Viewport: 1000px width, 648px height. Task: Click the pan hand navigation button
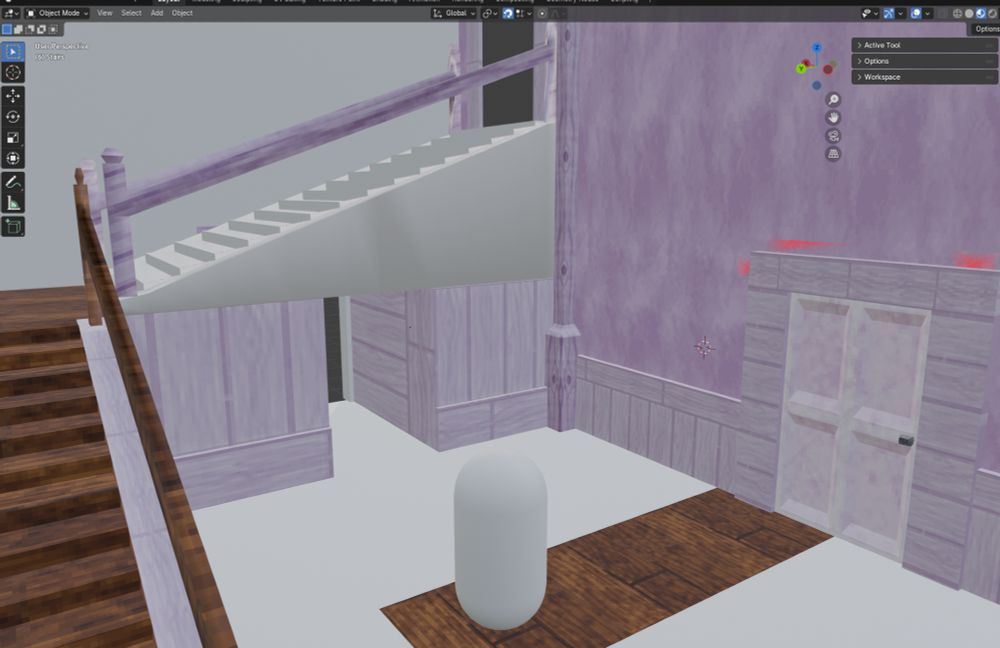pos(833,117)
